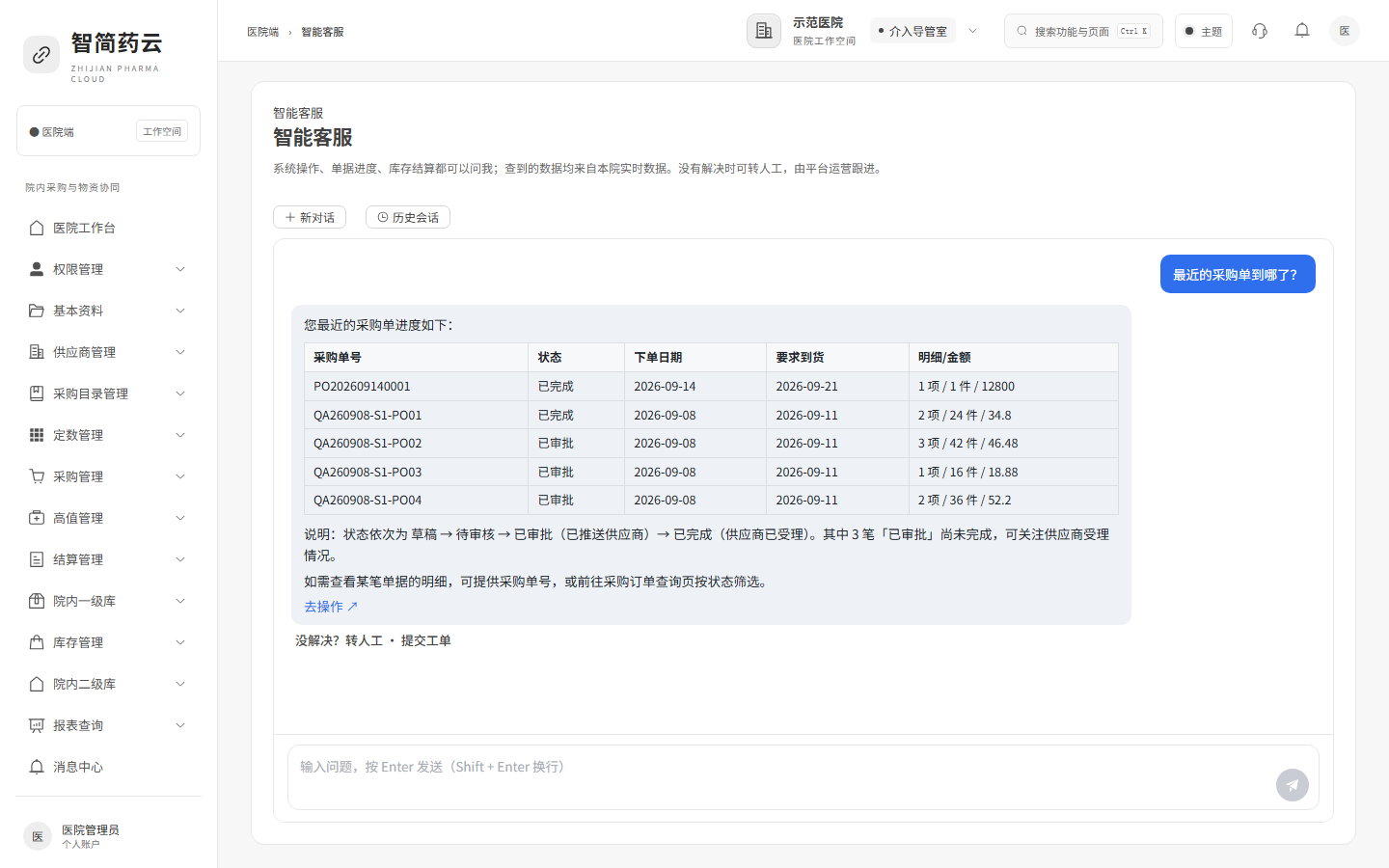
Task: Click the 报表查询 chart icon
Action: (x=37, y=725)
